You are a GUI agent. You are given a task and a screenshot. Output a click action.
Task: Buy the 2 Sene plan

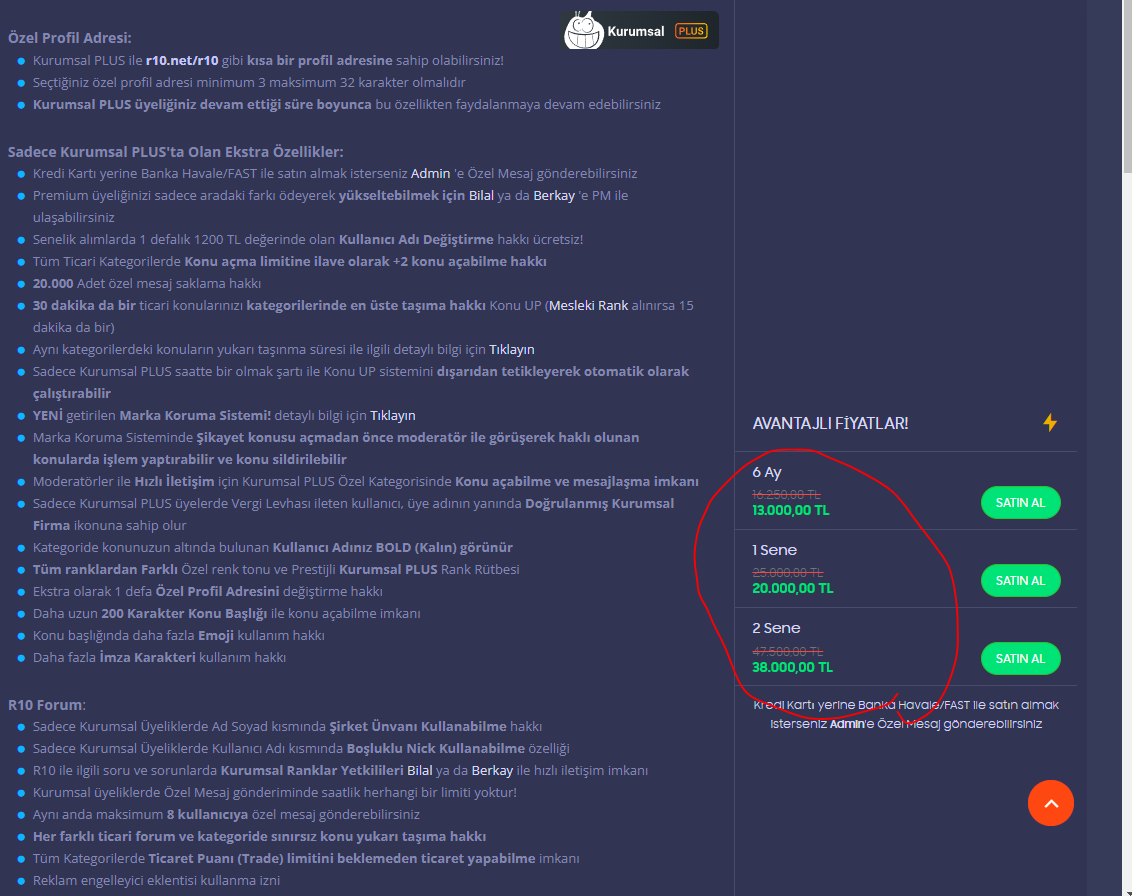point(1020,658)
